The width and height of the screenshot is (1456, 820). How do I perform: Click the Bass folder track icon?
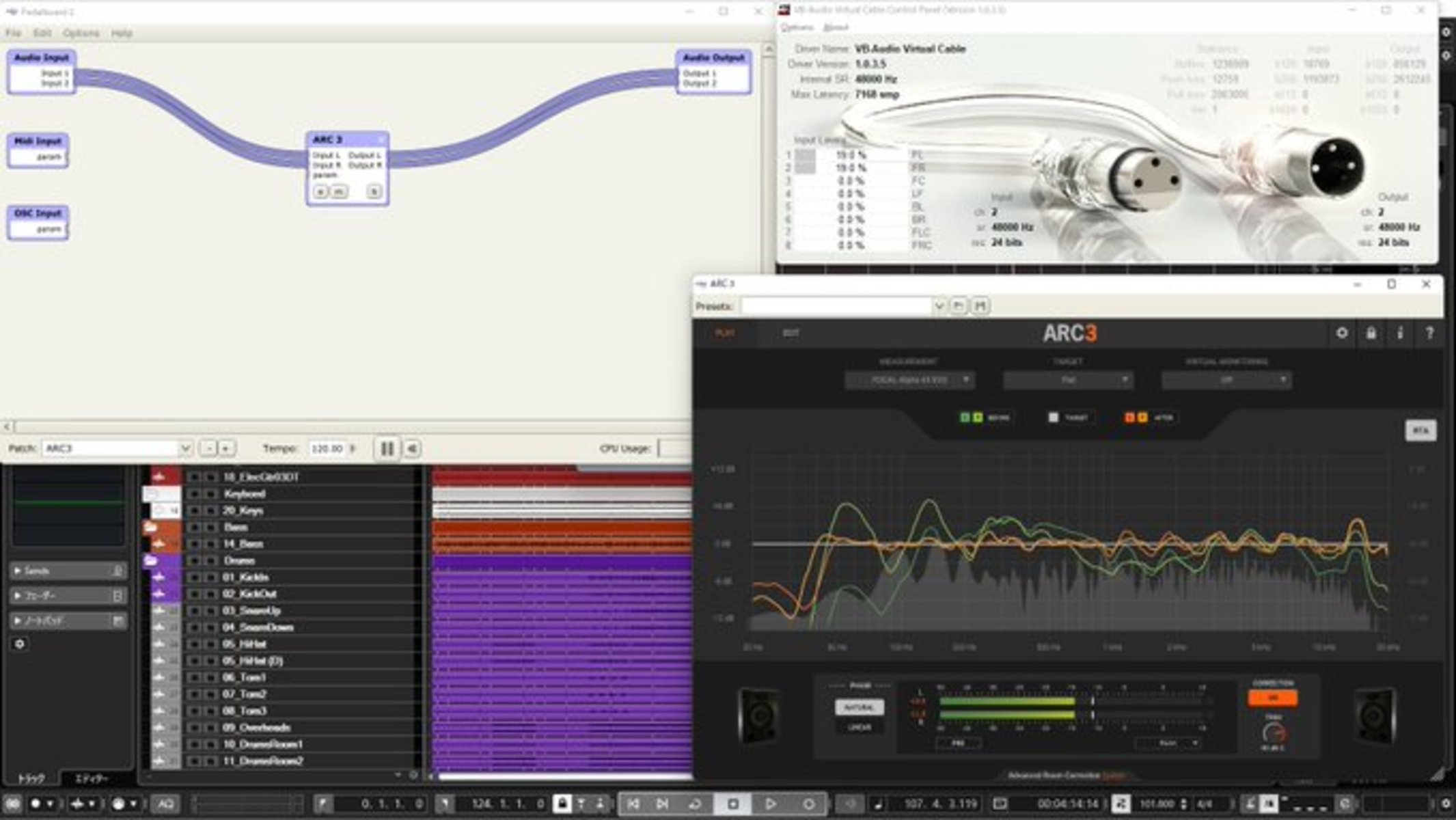(151, 527)
